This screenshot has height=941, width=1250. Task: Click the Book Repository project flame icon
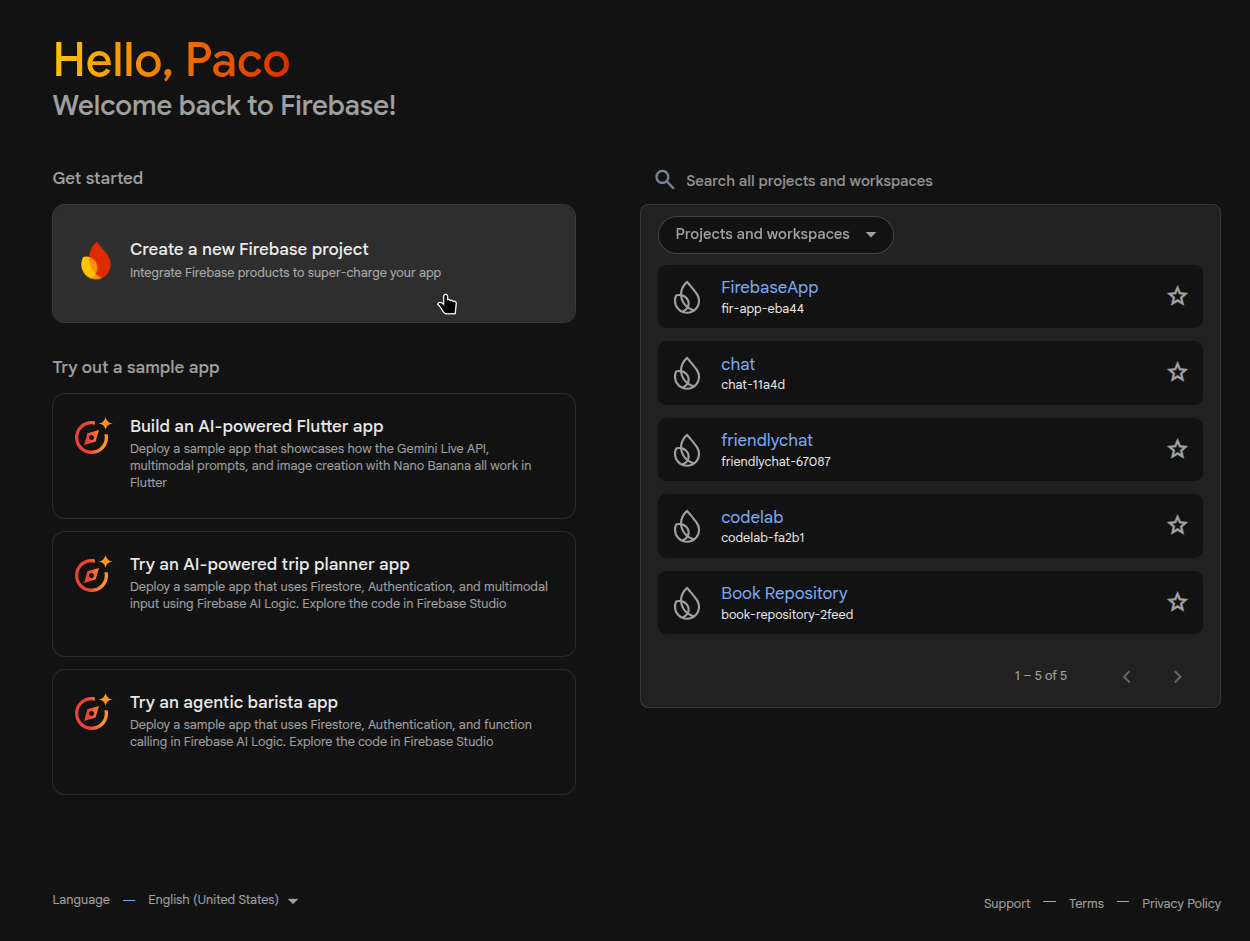(687, 602)
